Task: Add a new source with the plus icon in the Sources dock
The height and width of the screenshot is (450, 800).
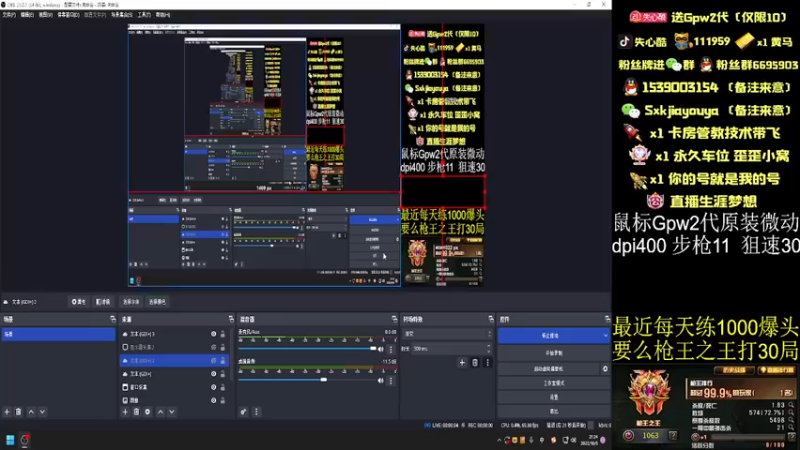Action: tap(125, 412)
